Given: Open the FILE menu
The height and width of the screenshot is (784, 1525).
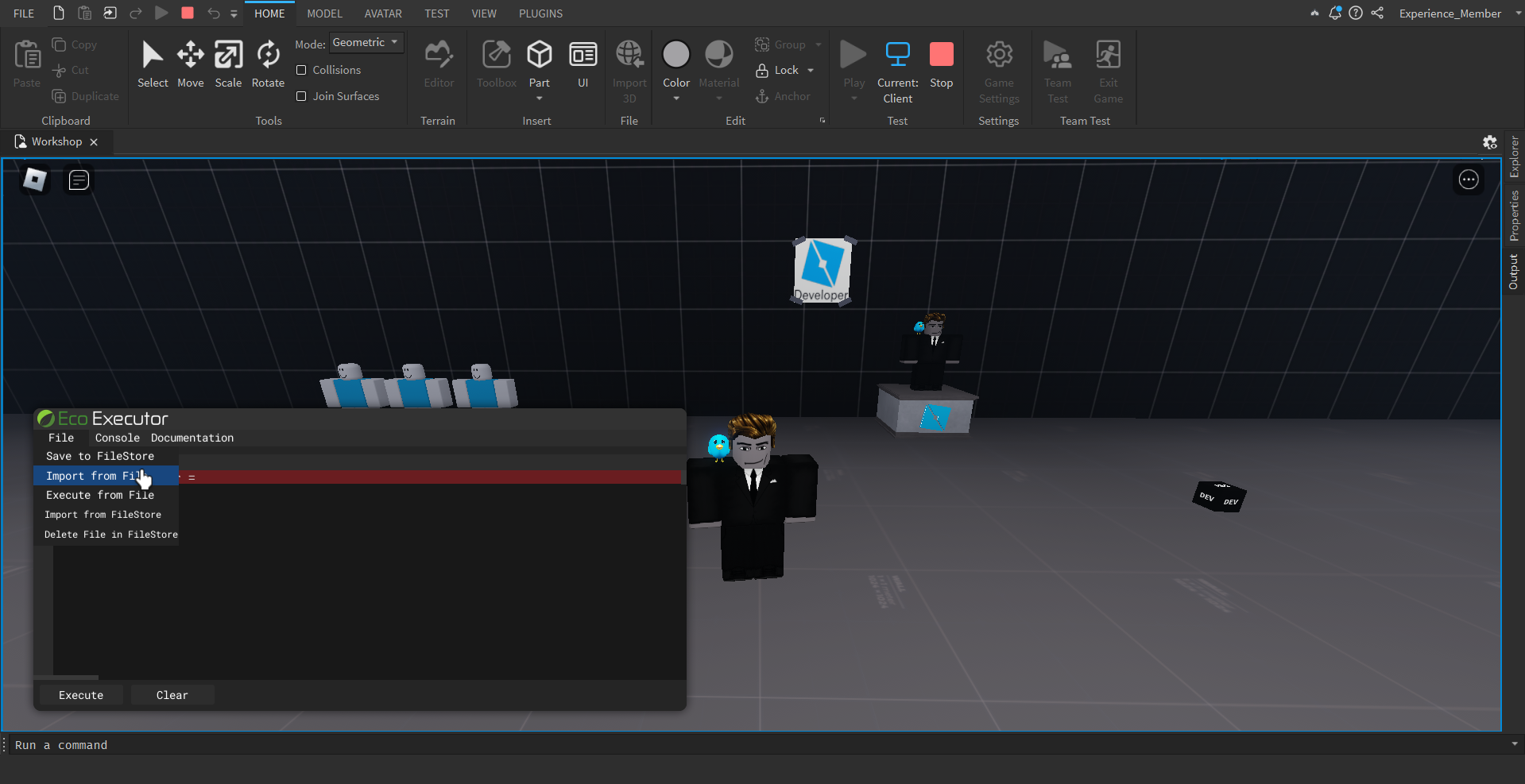Looking at the screenshot, I should click(24, 14).
